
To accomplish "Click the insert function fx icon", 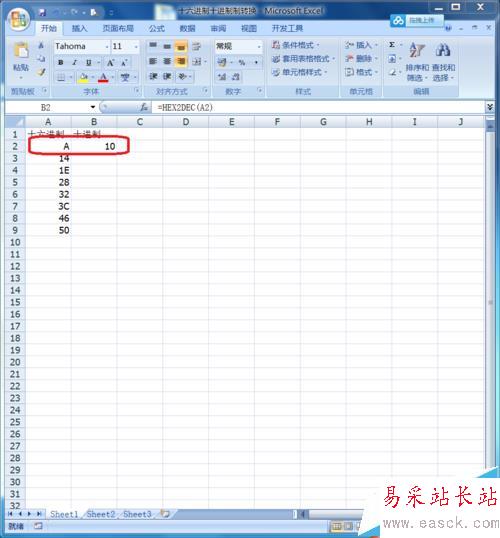I will (x=144, y=107).
